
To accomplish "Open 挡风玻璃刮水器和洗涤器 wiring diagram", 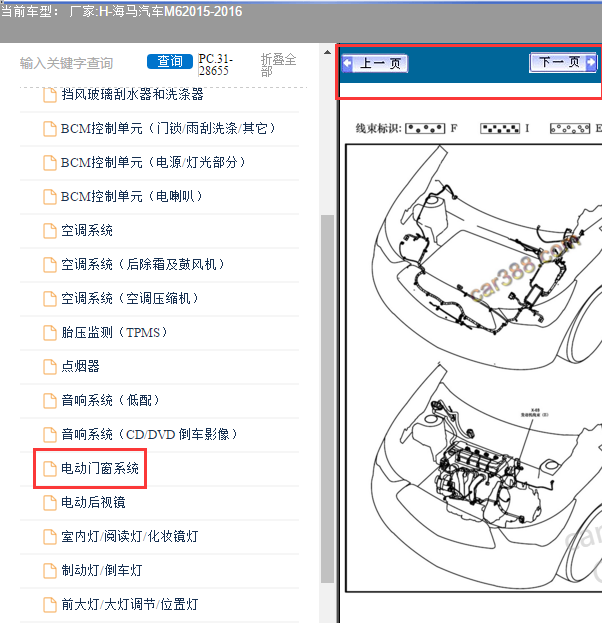I will pos(132,95).
